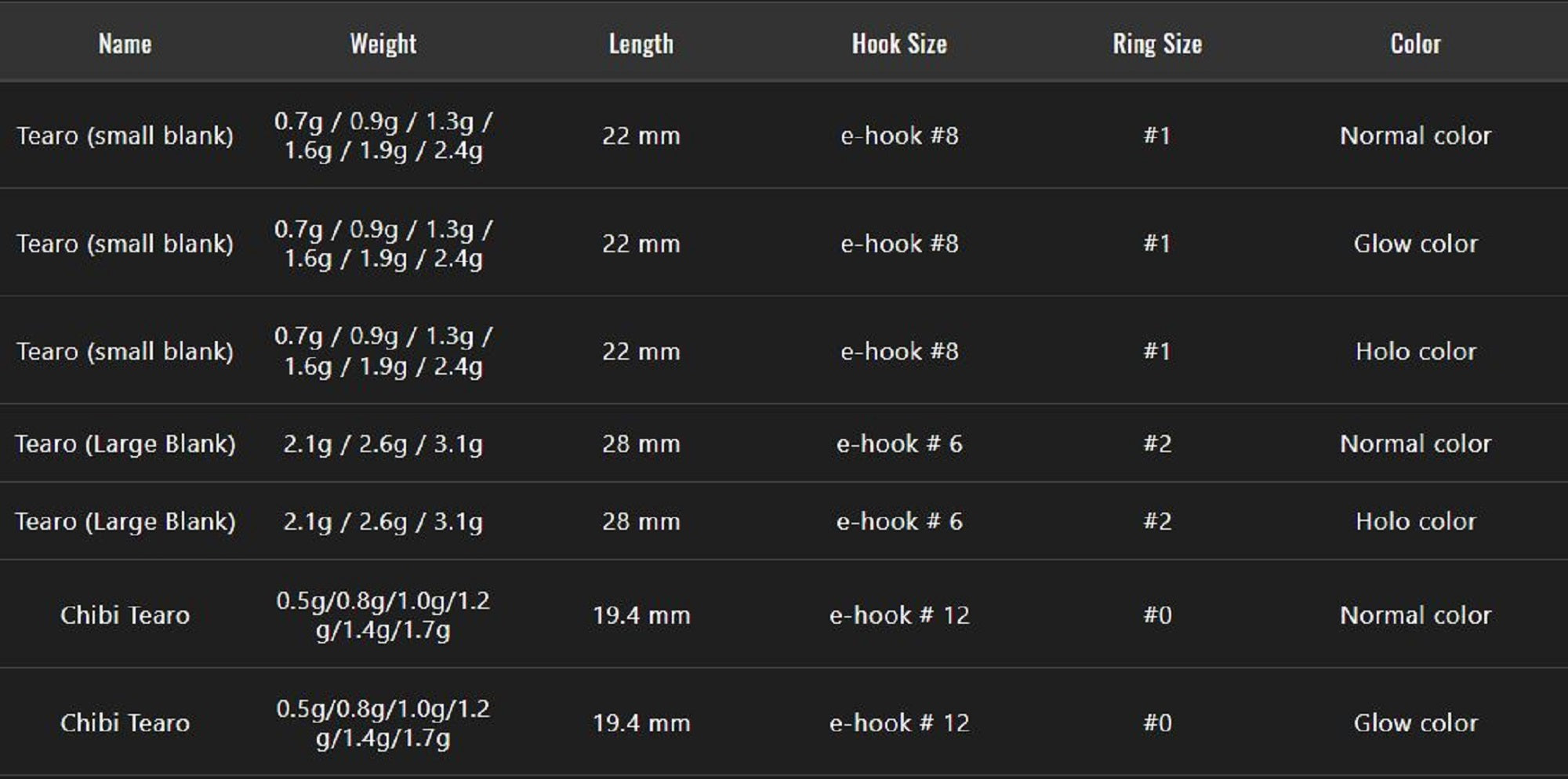Select the #0 ring size in the Normal color row
This screenshot has width=1568, height=779.
point(1157,615)
